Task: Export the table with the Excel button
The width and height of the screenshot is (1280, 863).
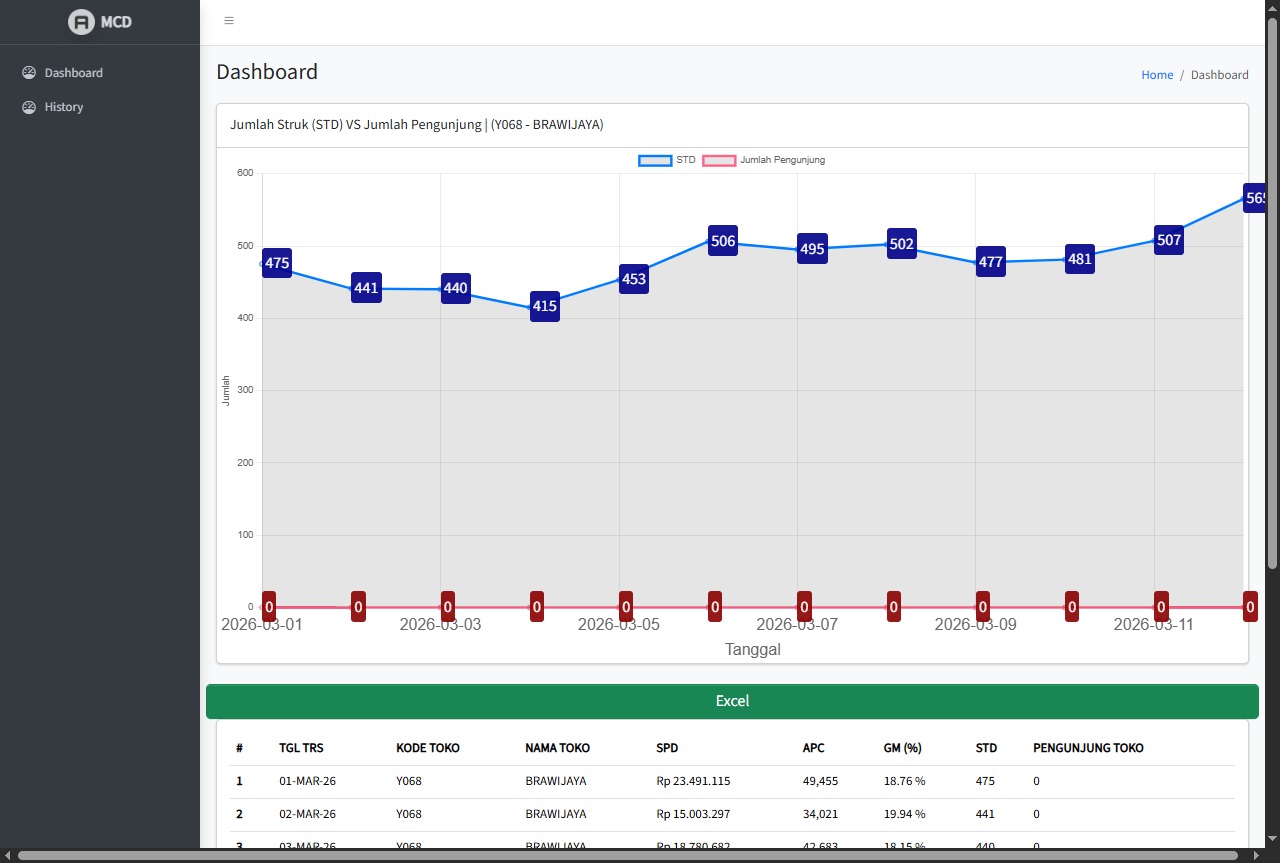Action: pos(732,701)
